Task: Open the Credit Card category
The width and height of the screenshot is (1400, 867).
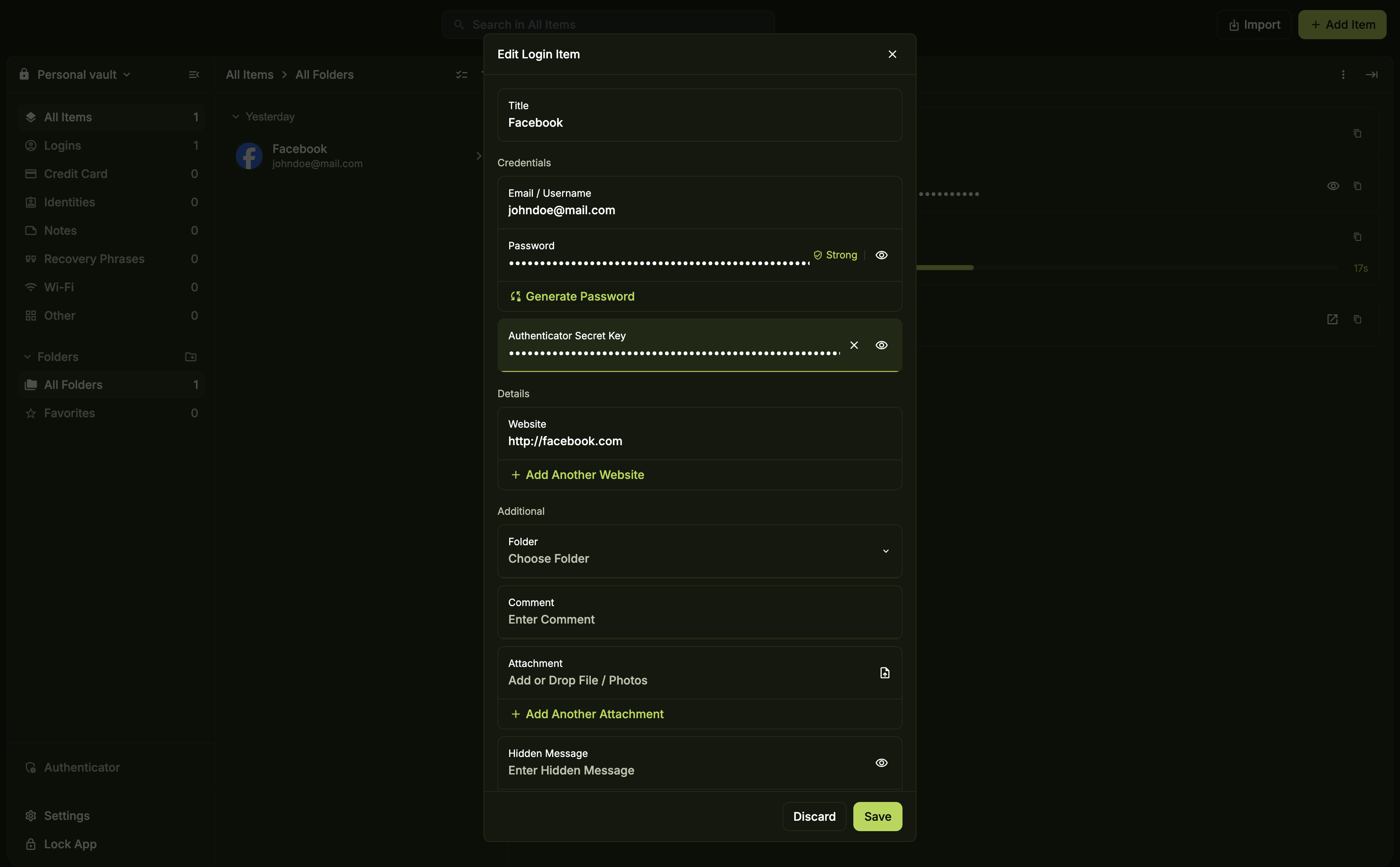Action: tap(111, 174)
